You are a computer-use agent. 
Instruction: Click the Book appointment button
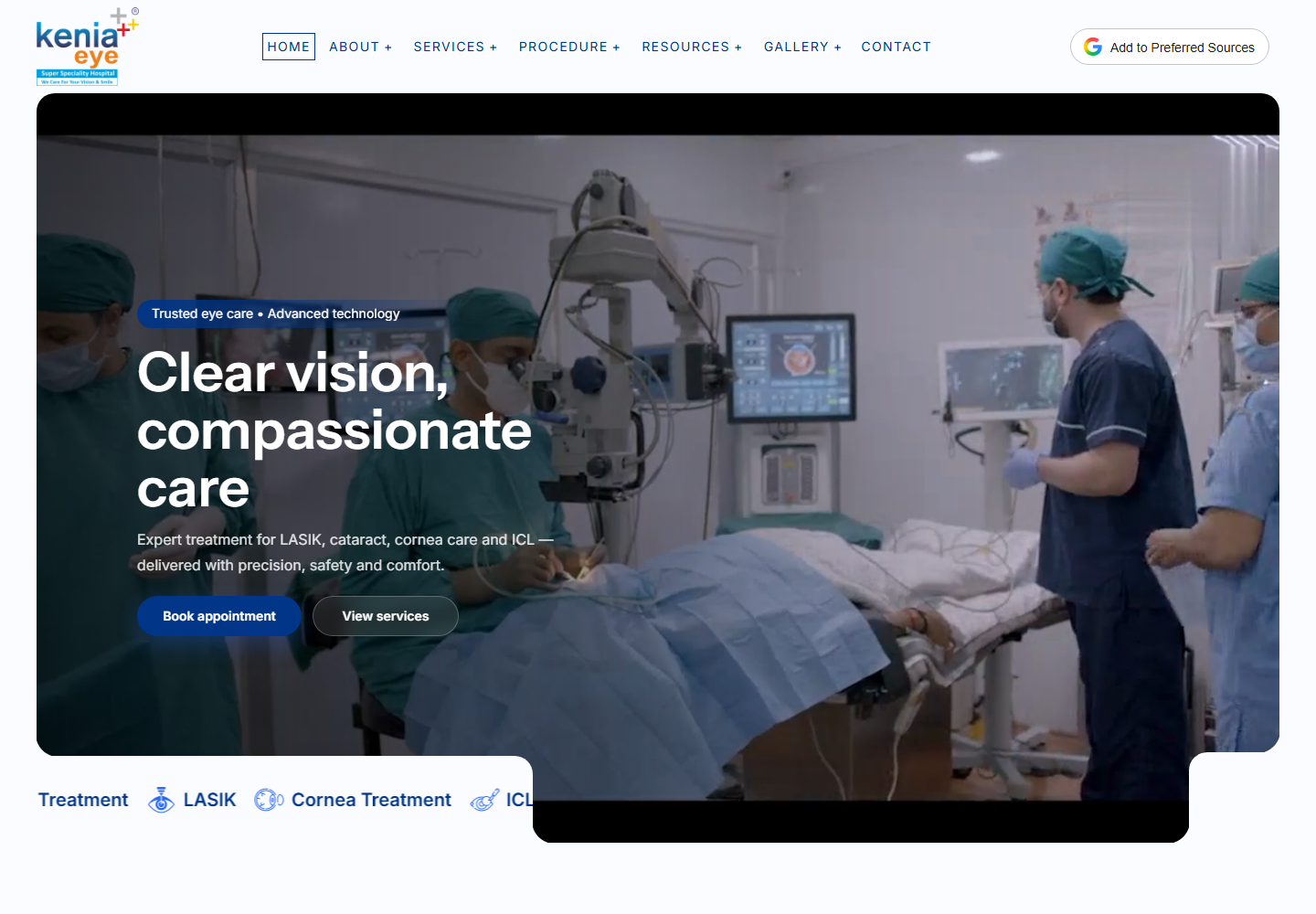coord(219,616)
